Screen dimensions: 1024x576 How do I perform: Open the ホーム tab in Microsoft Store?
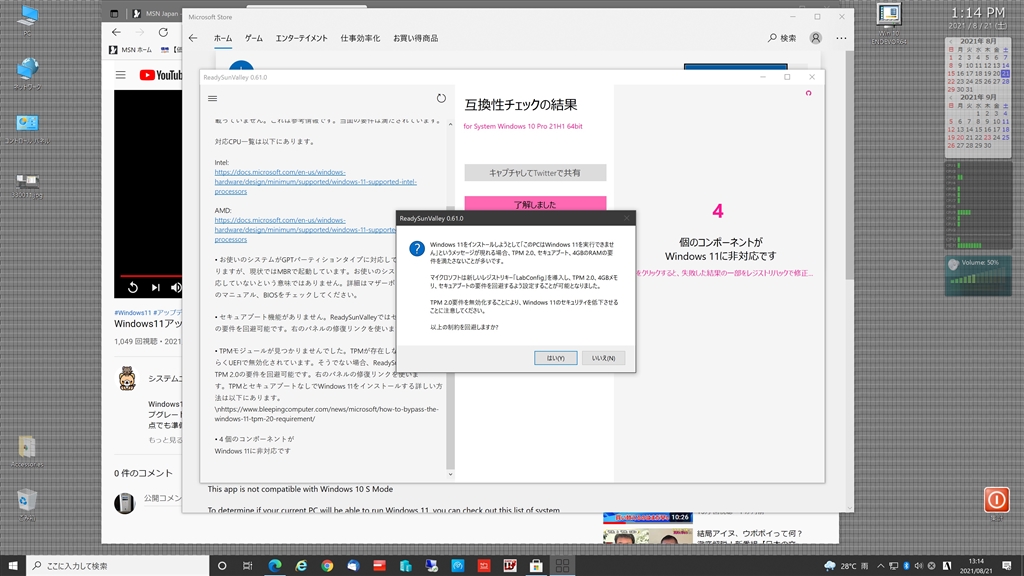(x=223, y=38)
